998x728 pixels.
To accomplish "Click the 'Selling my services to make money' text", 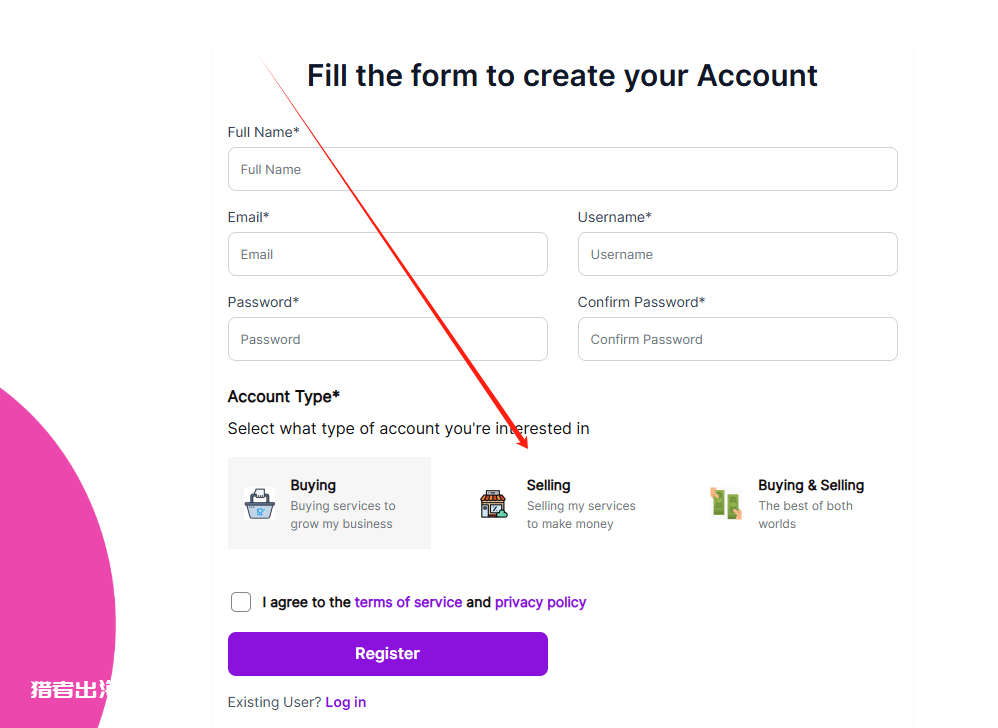I will [581, 515].
